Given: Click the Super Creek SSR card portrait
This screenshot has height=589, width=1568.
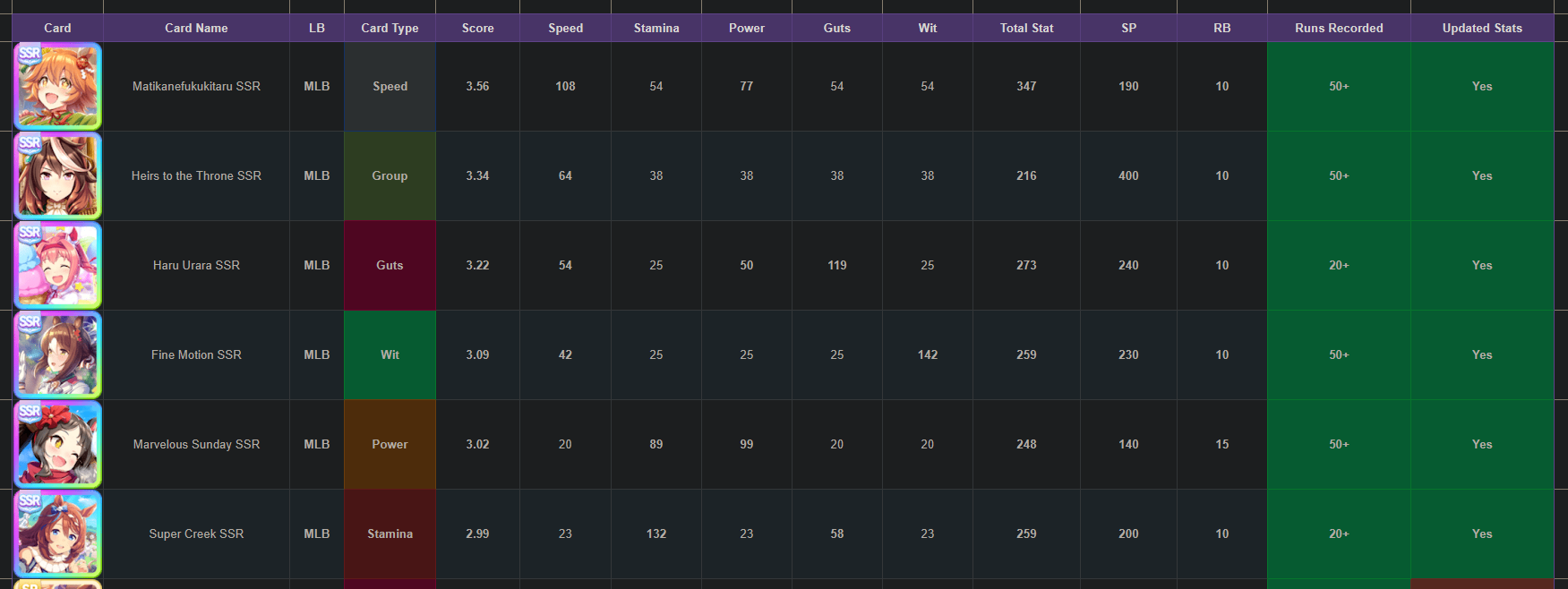Looking at the screenshot, I should 58,534.
